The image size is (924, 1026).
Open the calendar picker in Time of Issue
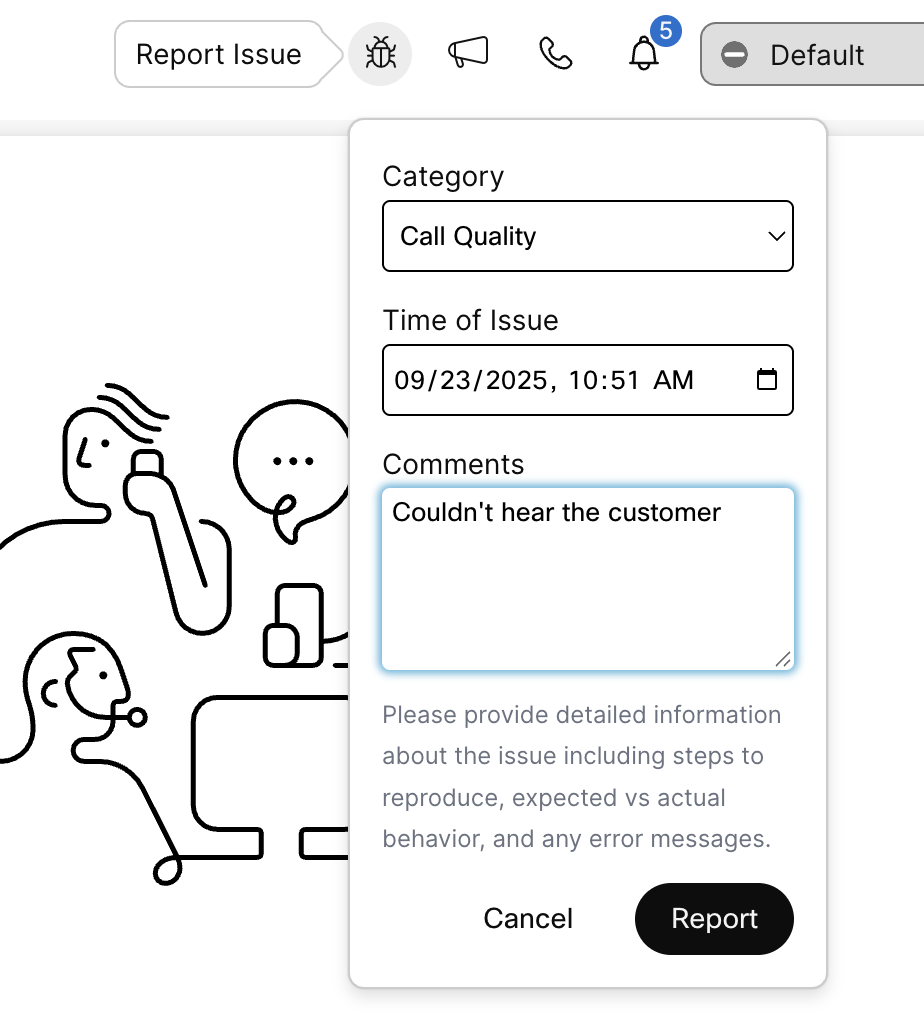(x=767, y=380)
